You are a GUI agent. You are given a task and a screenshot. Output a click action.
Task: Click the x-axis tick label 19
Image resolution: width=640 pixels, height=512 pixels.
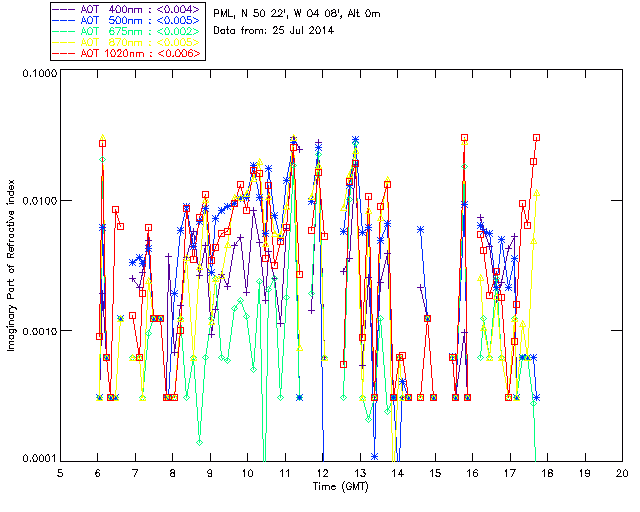[x=585, y=473]
